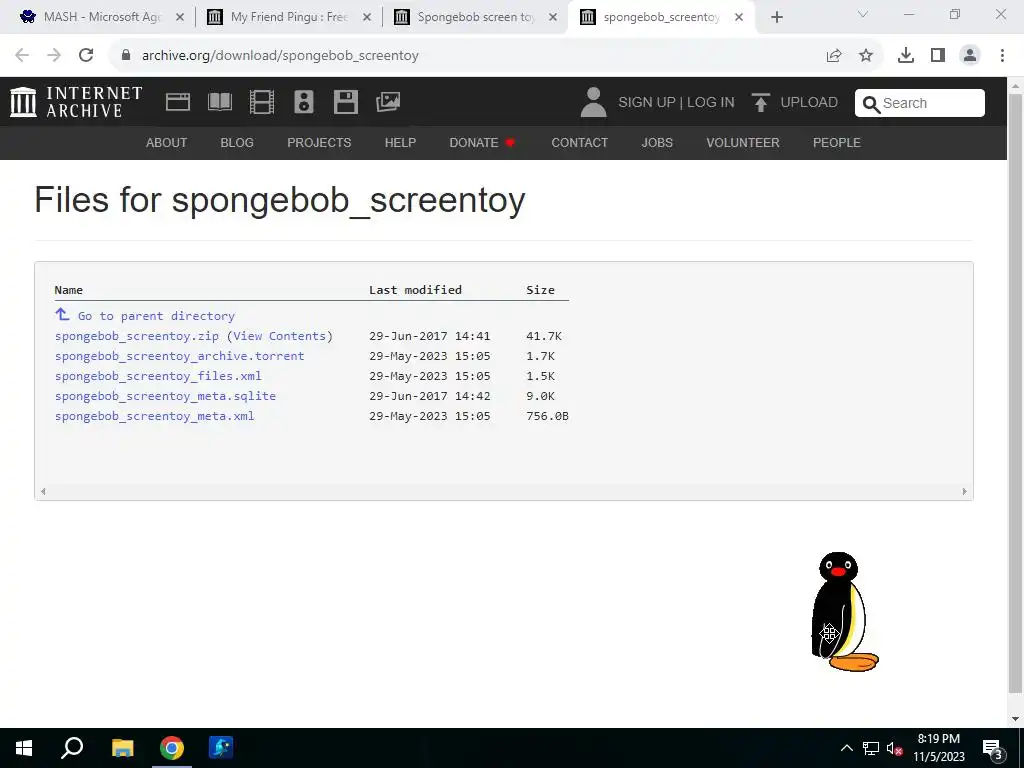Open ABOUT in archive navigation
Image resolution: width=1024 pixels, height=768 pixels.
click(x=167, y=142)
